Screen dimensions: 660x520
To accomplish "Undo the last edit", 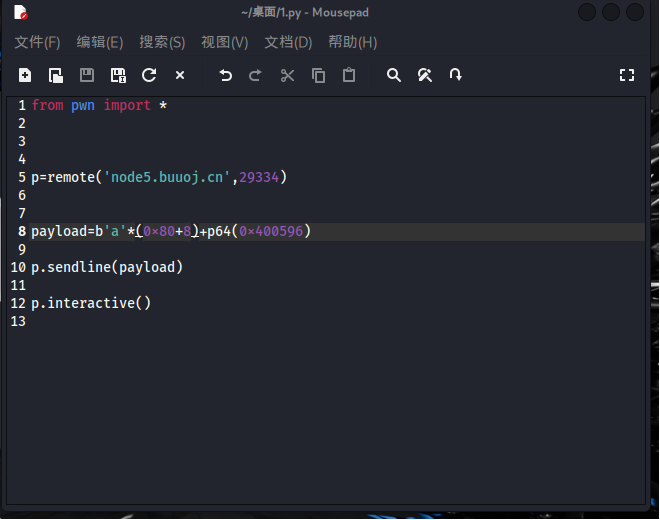I will (x=225, y=75).
